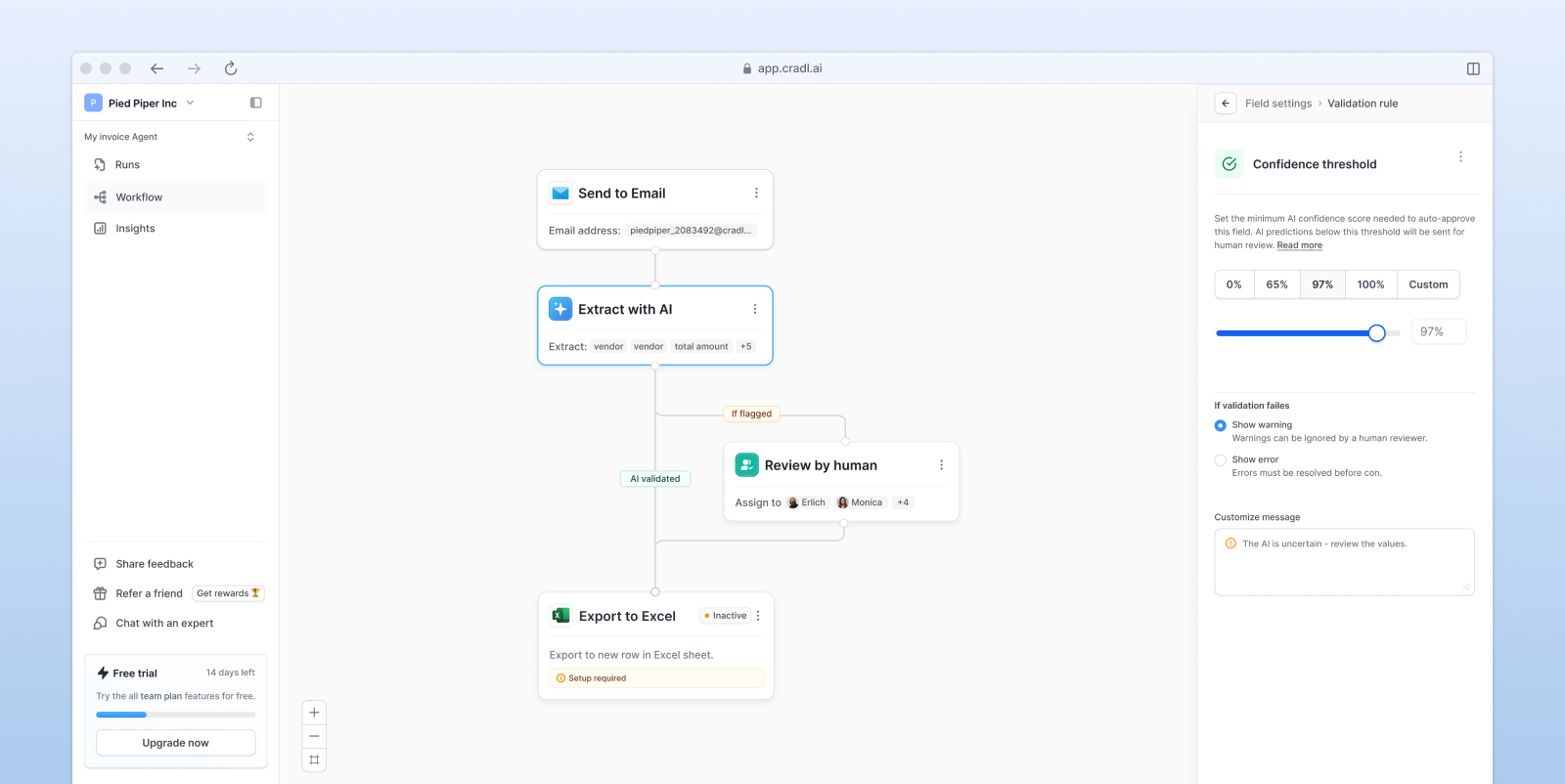Set the threshold preset to 100%
Image resolution: width=1565 pixels, height=784 pixels.
tap(1371, 284)
